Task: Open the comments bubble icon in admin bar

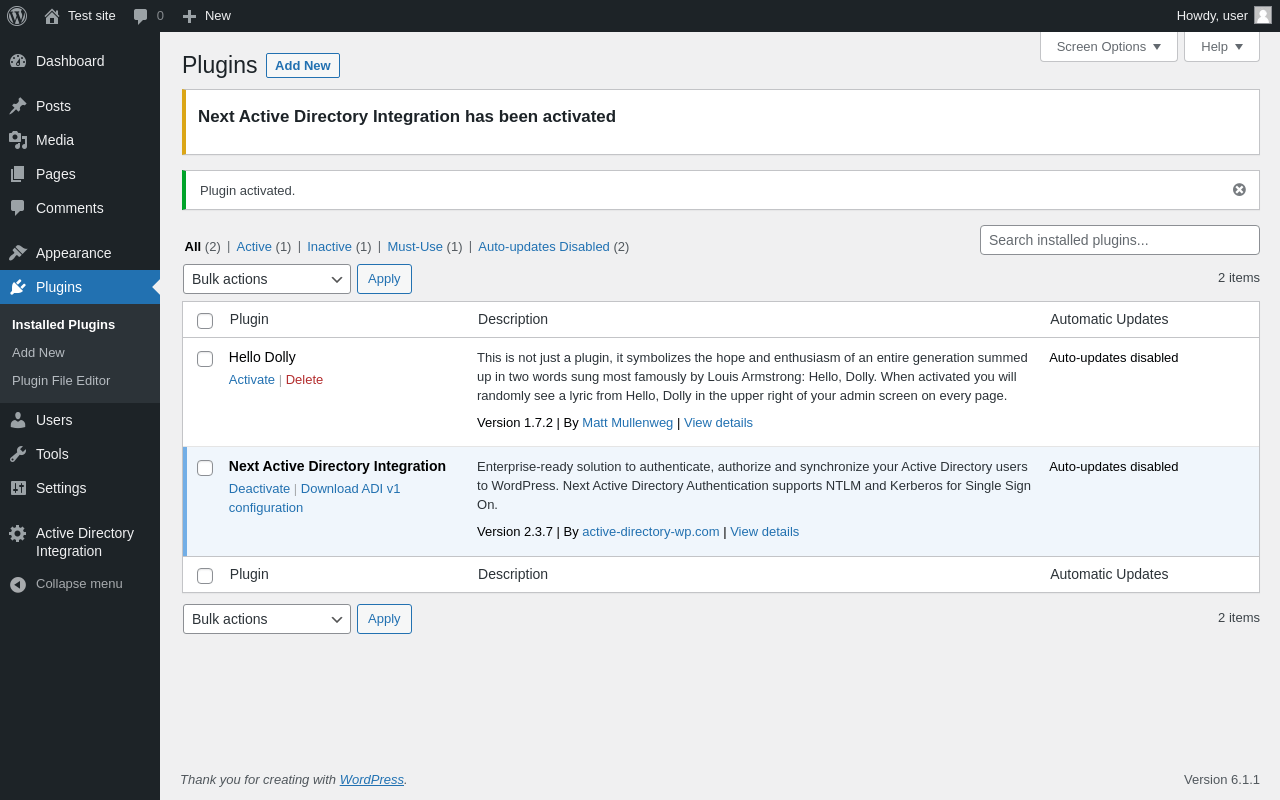Action: [x=141, y=16]
